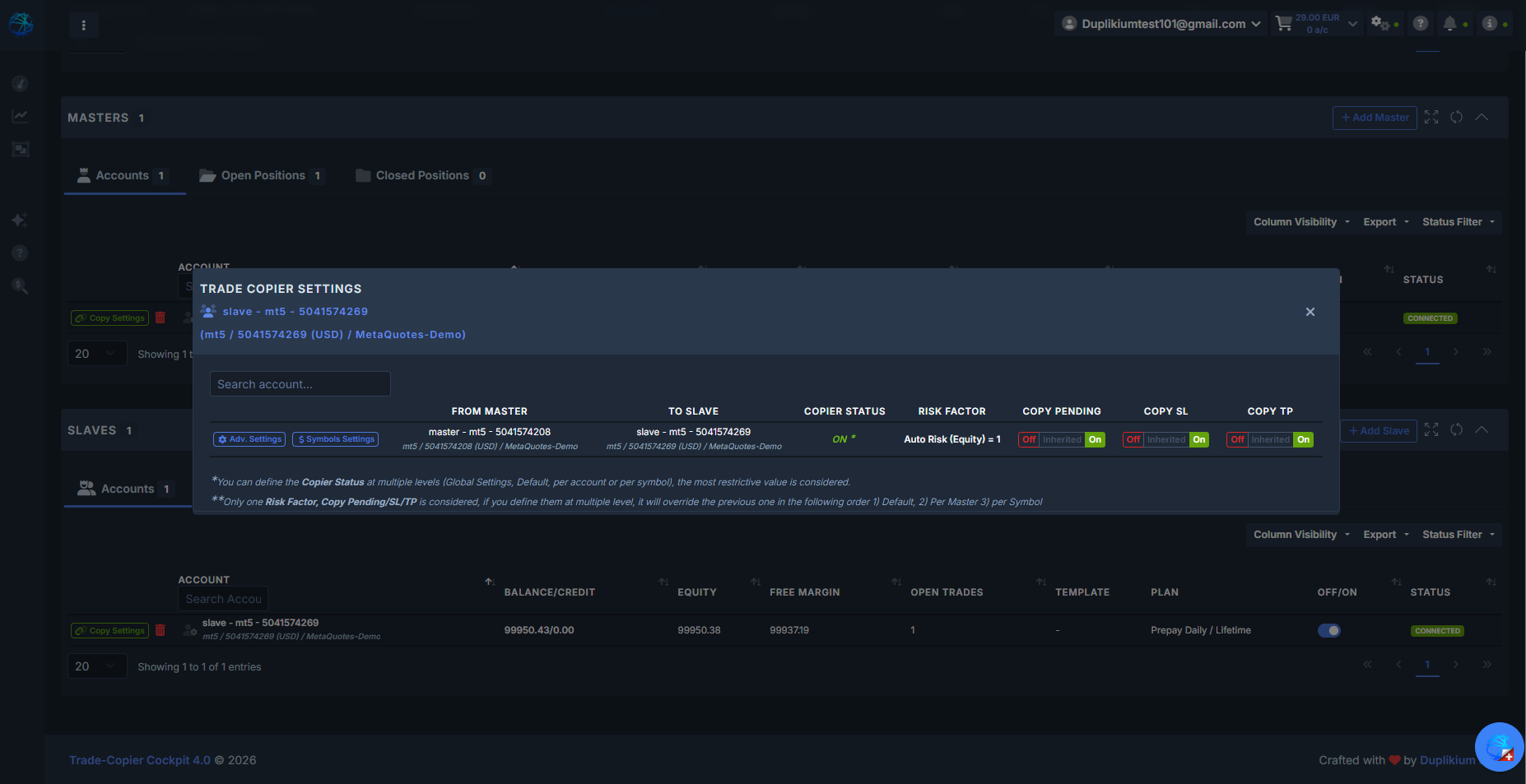This screenshot has height=784, width=1526.
Task: Open Slaves Status Filter dropdown
Action: point(1458,535)
